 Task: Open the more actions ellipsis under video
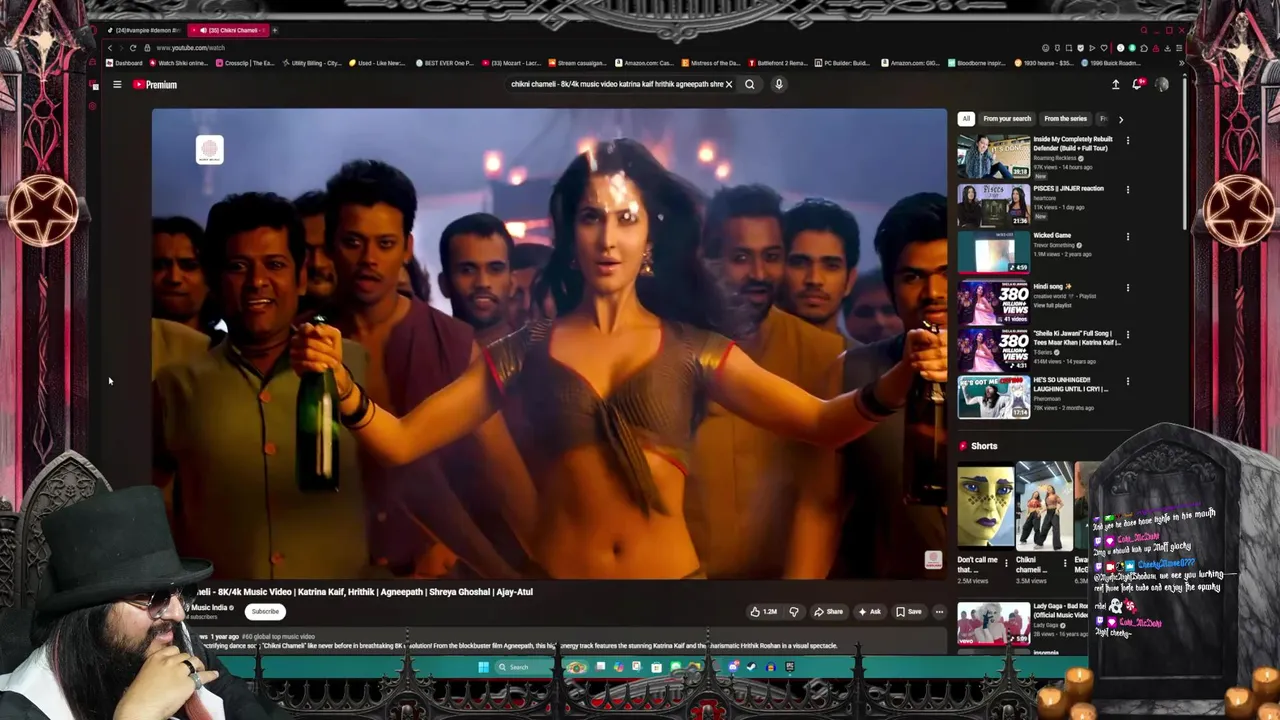point(939,612)
